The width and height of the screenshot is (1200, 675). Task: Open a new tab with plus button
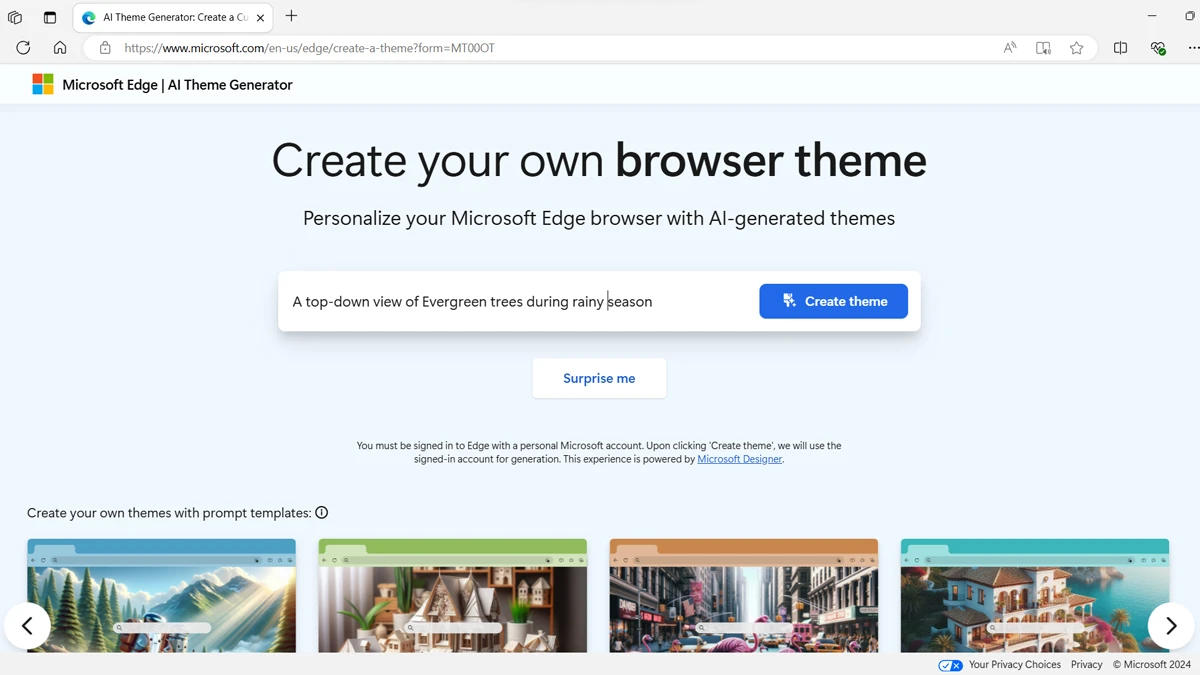[291, 16]
